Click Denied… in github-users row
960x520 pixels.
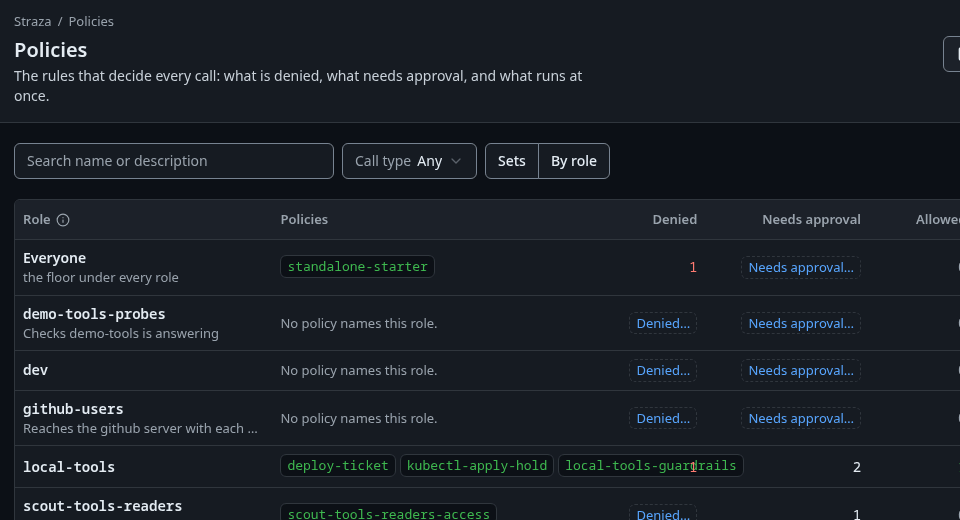coord(663,418)
